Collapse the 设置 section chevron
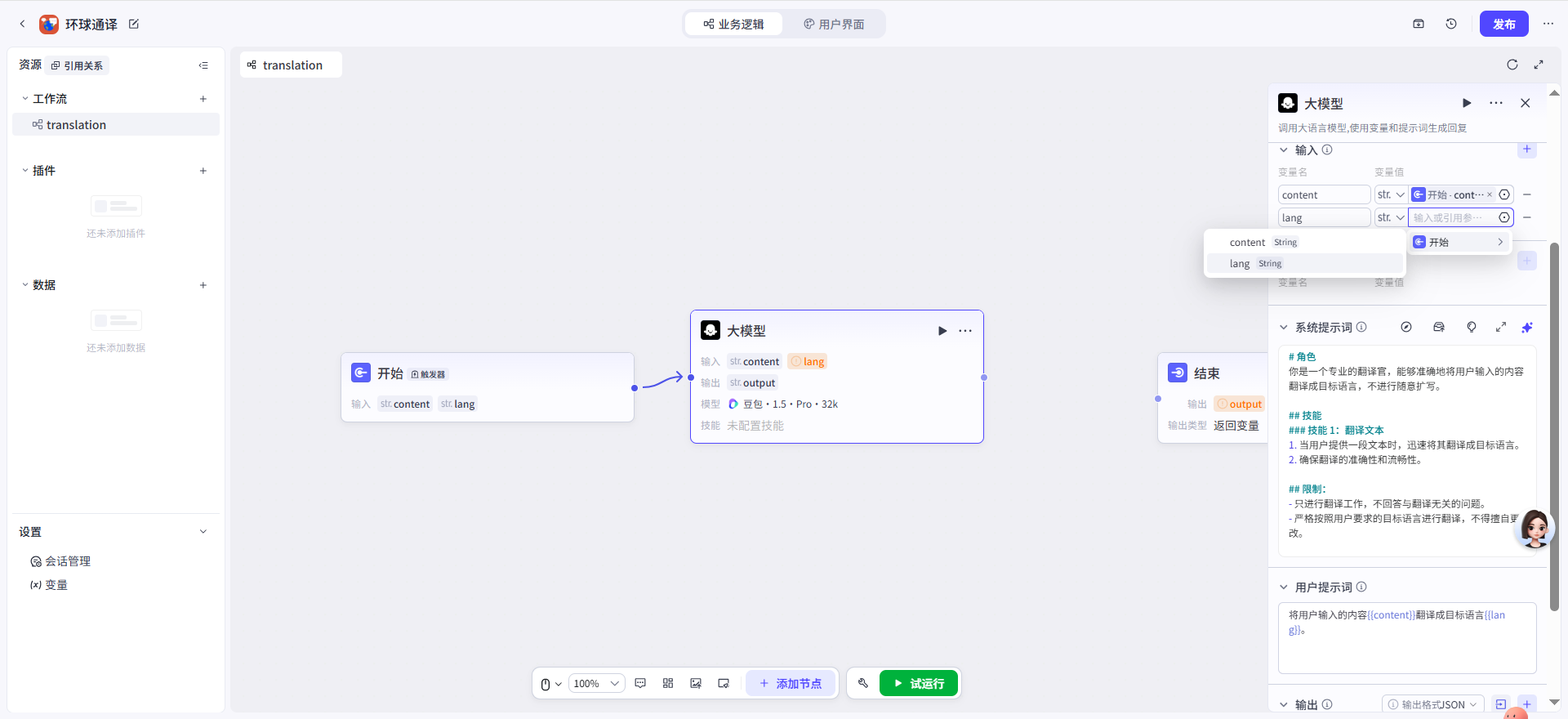 tap(203, 532)
